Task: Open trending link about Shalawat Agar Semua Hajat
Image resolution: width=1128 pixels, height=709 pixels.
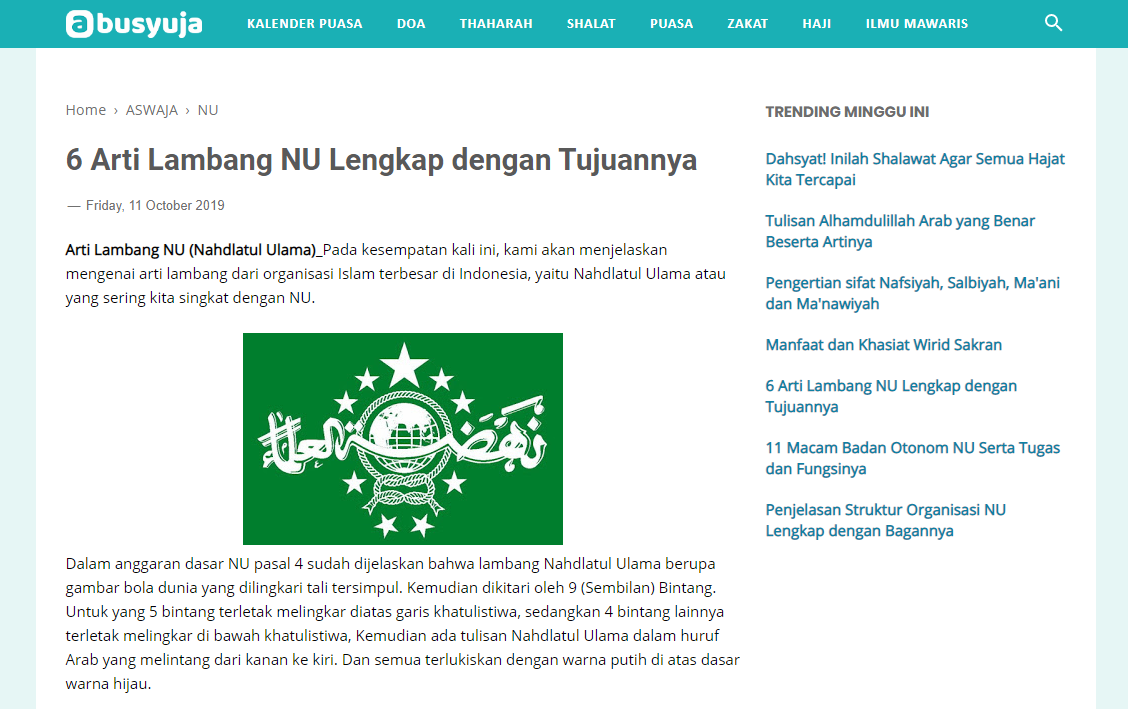Action: (x=915, y=169)
